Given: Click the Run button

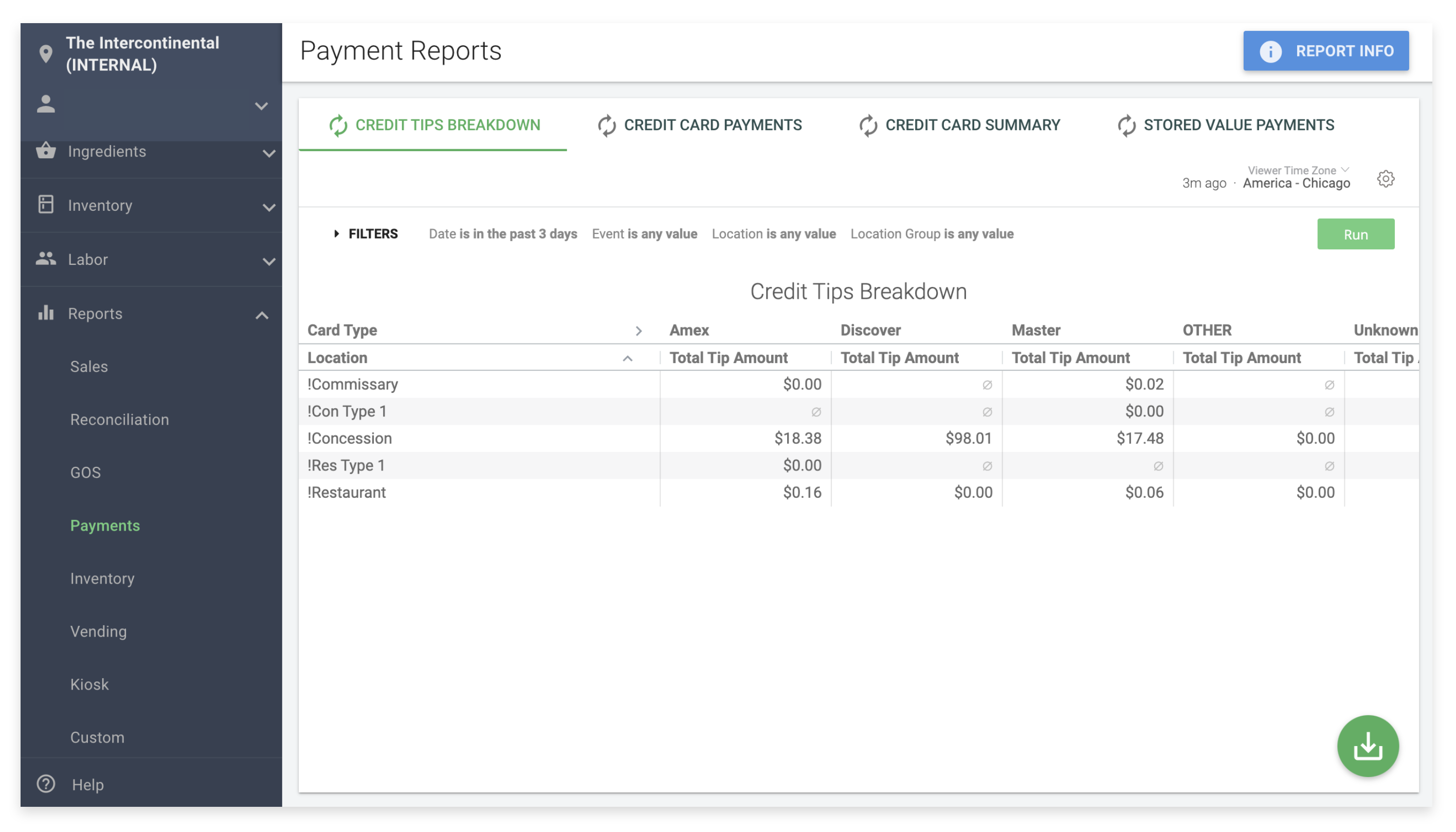Looking at the screenshot, I should coord(1356,234).
